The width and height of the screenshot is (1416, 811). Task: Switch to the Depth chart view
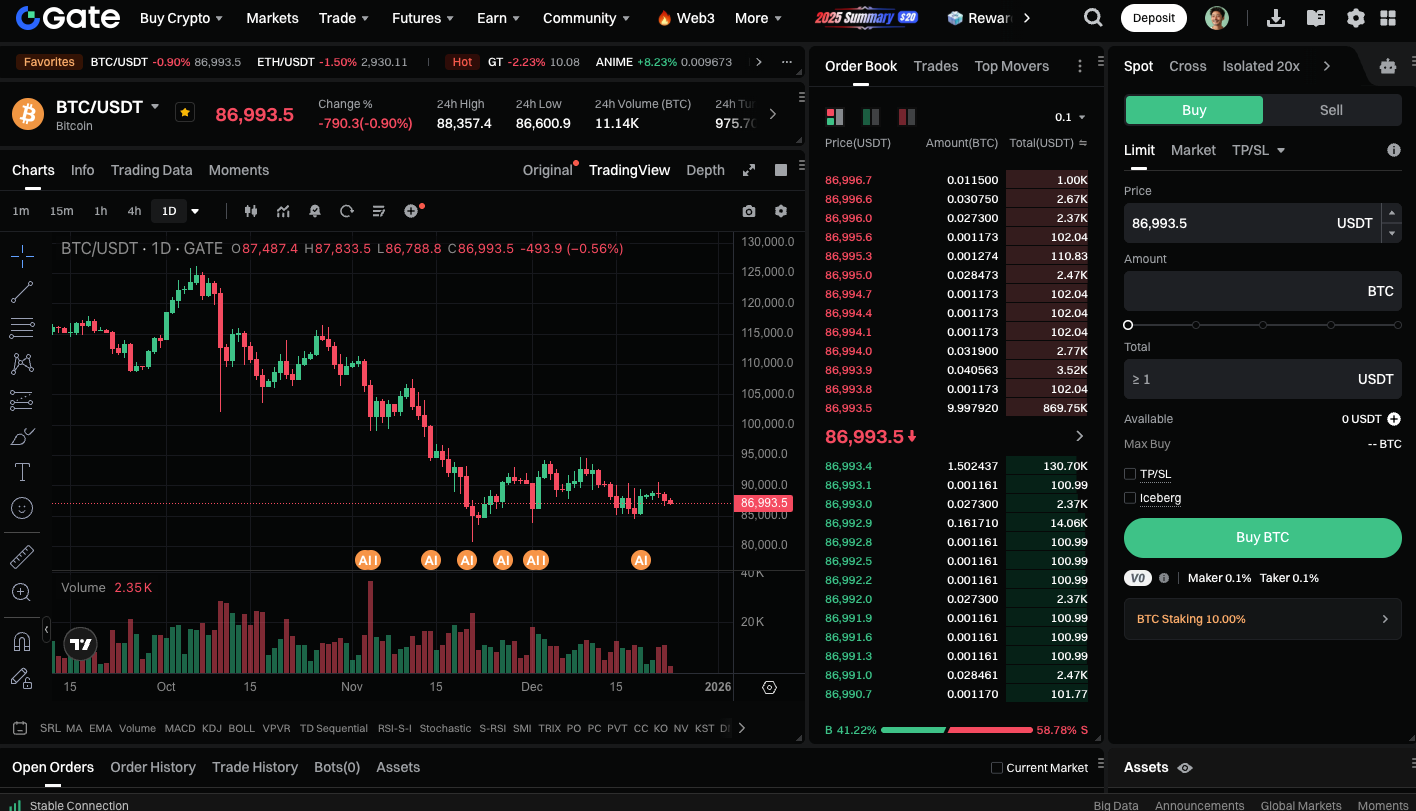pyautogui.click(x=705, y=170)
